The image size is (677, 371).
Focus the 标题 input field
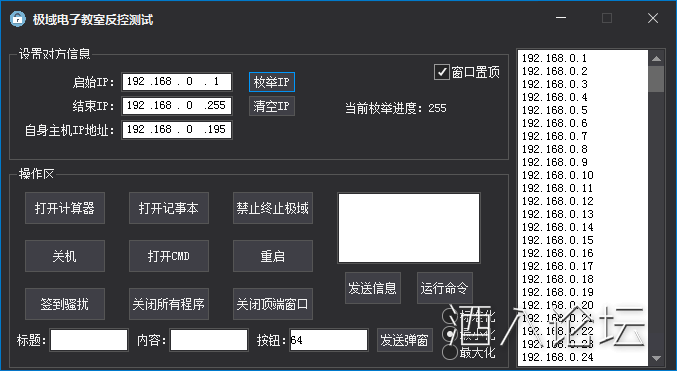(89, 340)
